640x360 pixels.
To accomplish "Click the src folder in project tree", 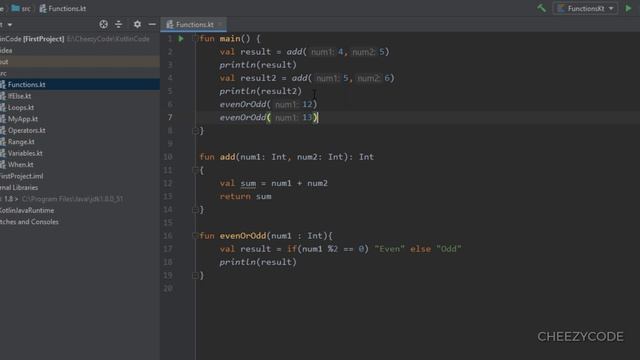I will point(3,73).
